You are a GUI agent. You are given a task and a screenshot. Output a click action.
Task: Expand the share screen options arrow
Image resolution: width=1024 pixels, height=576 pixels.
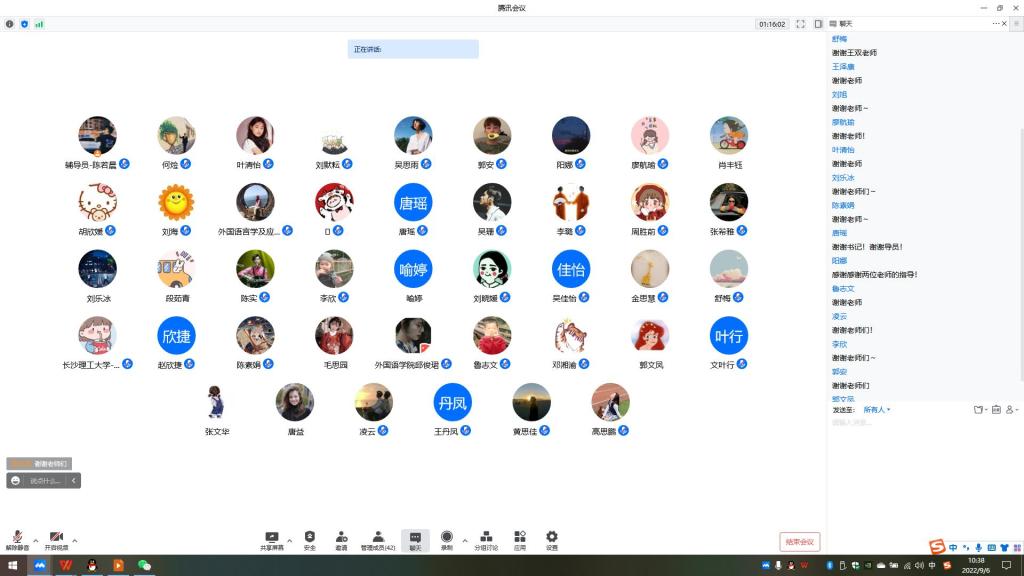tap(290, 540)
